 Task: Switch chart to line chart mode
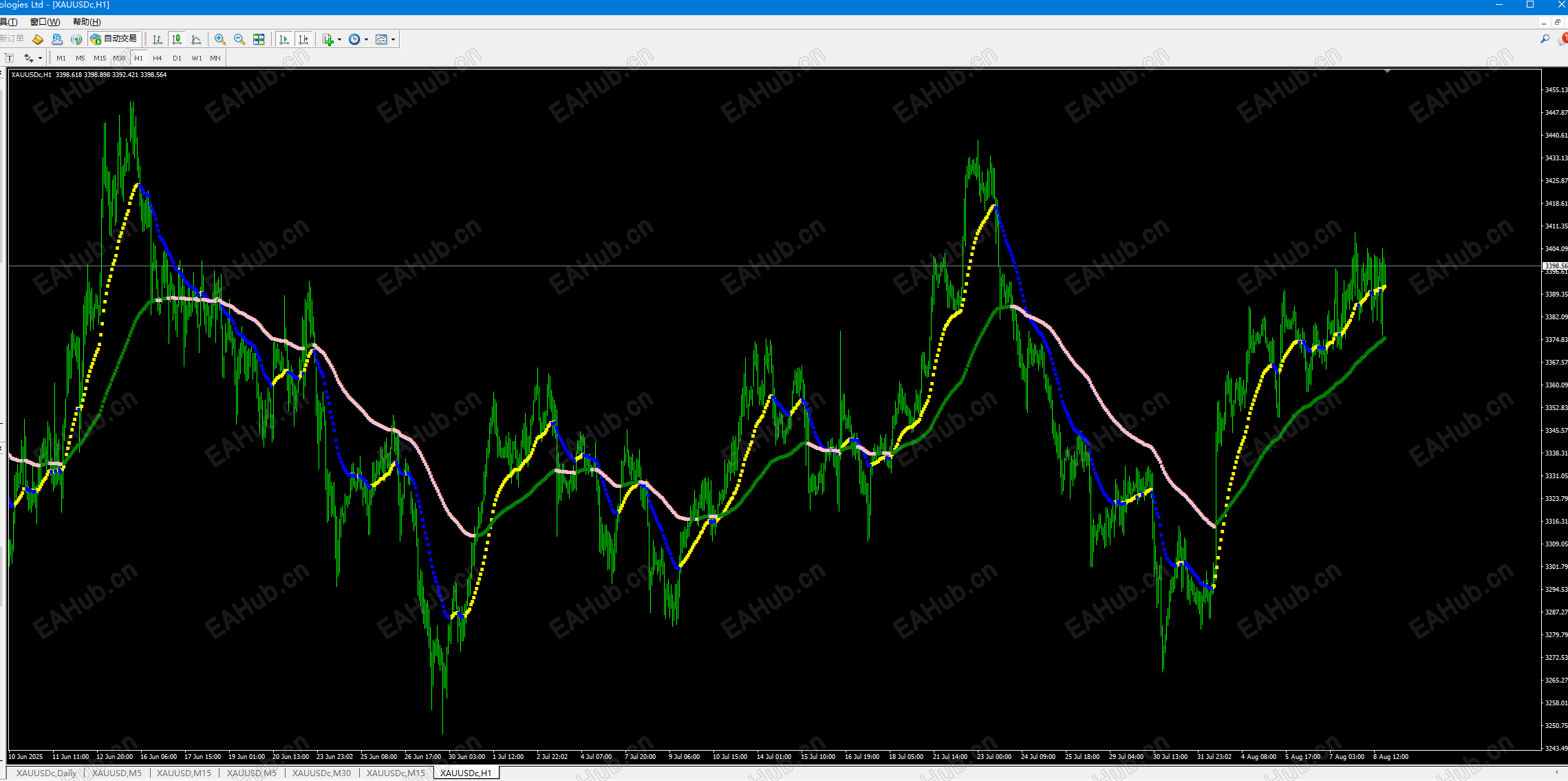pyautogui.click(x=196, y=39)
